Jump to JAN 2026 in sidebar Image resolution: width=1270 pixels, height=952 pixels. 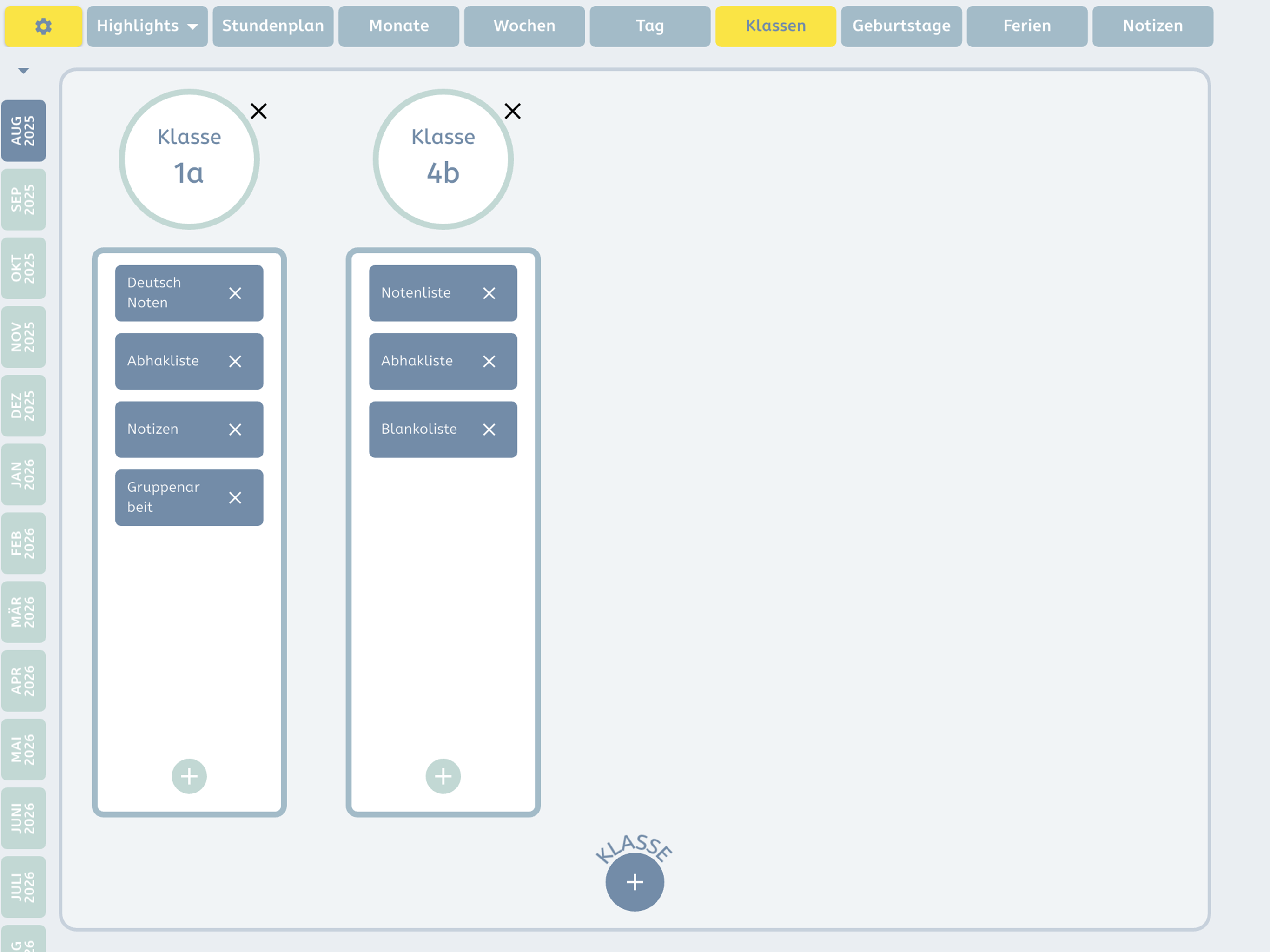pos(24,474)
